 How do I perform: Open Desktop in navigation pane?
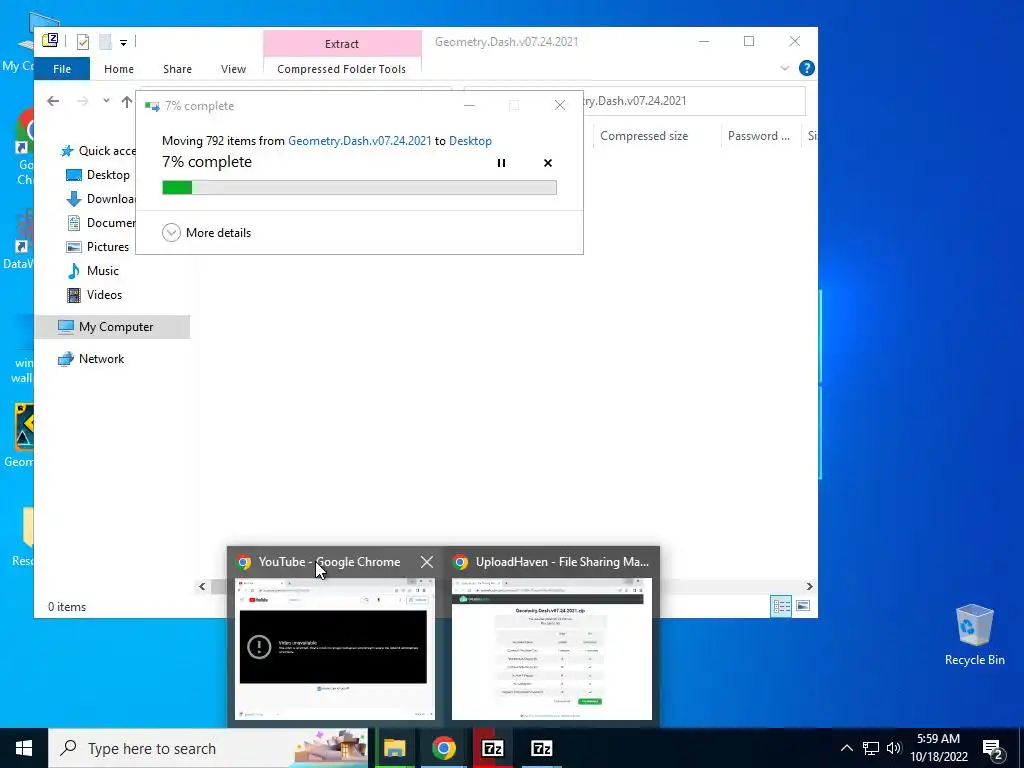click(98, 175)
